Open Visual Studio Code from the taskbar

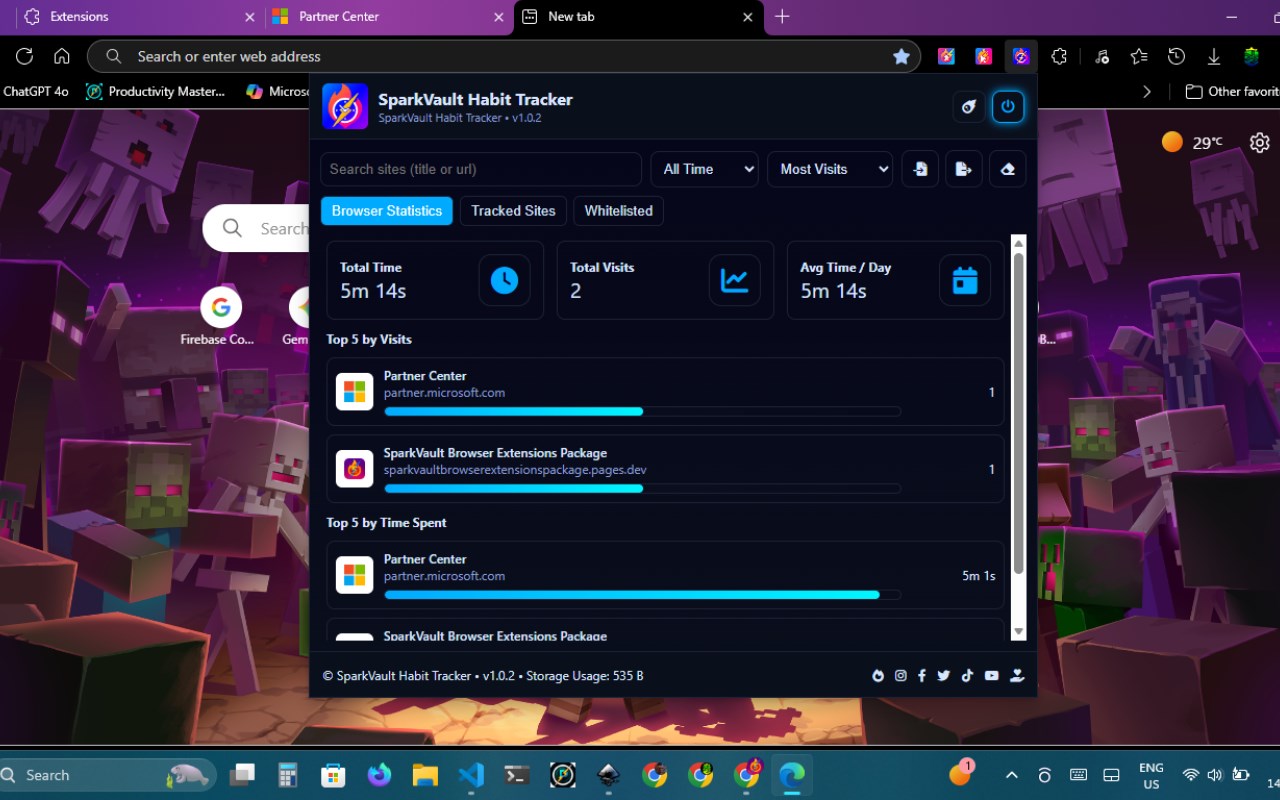(x=471, y=775)
